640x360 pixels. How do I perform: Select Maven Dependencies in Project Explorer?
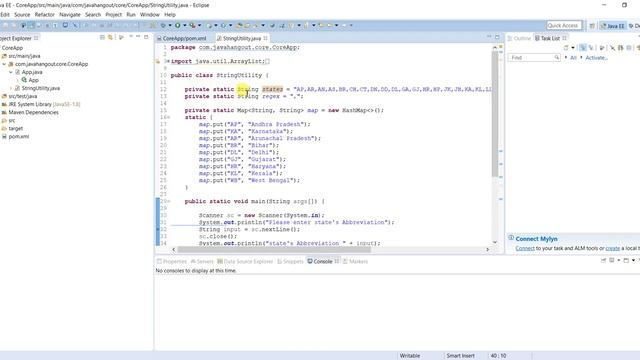pos(33,112)
